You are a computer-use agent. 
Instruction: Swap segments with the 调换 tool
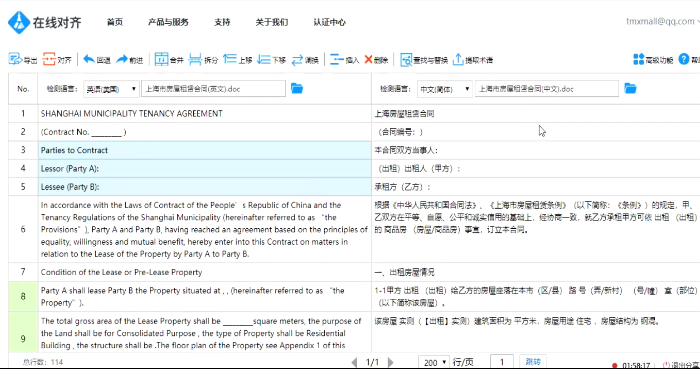tap(305, 60)
